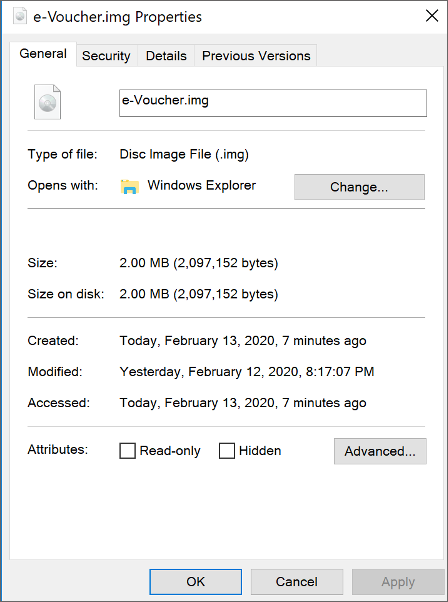Switch to the Security tab
The height and width of the screenshot is (602, 448).
(x=106, y=56)
